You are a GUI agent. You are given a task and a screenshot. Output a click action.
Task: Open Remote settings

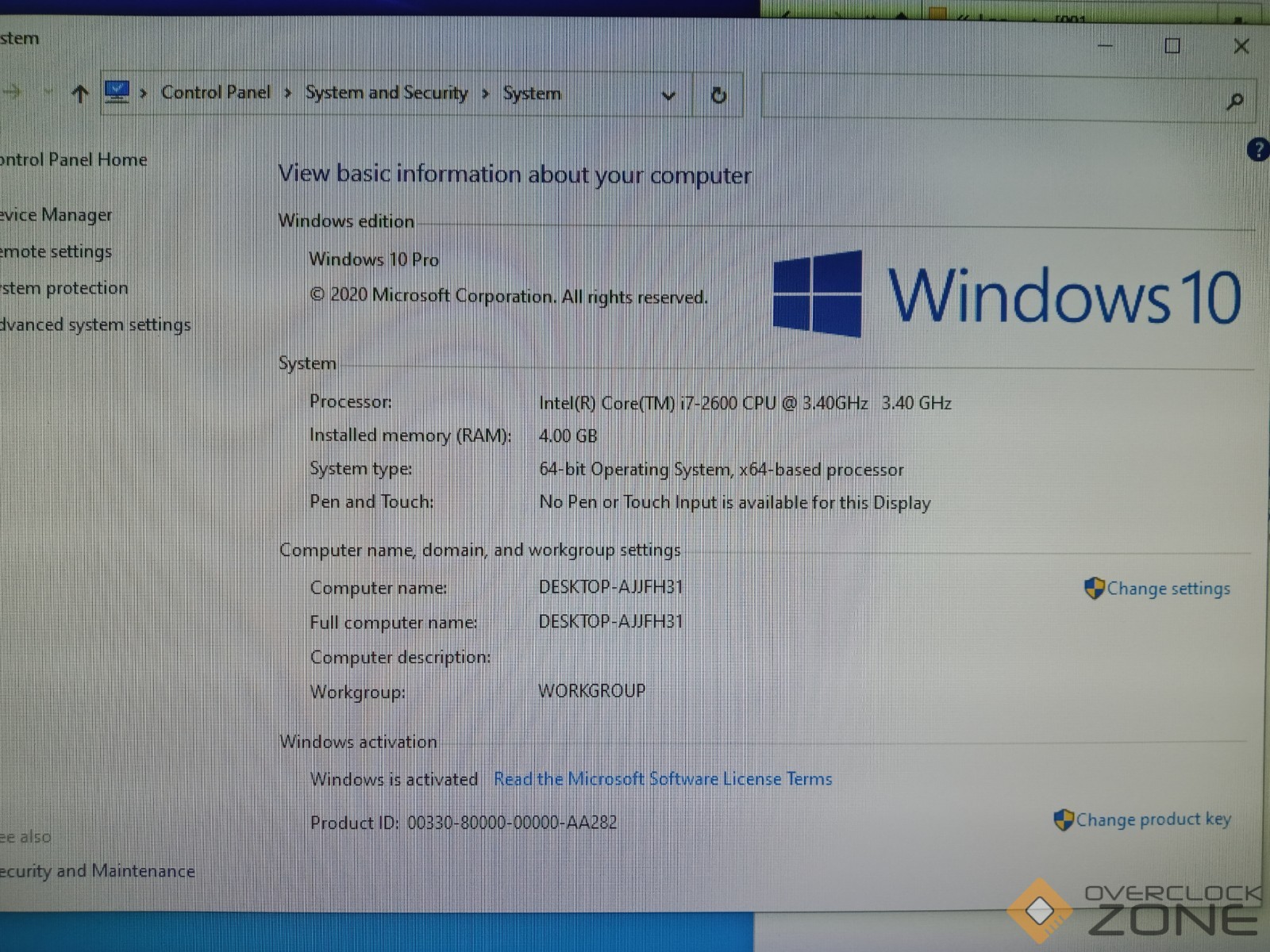pyautogui.click(x=56, y=251)
